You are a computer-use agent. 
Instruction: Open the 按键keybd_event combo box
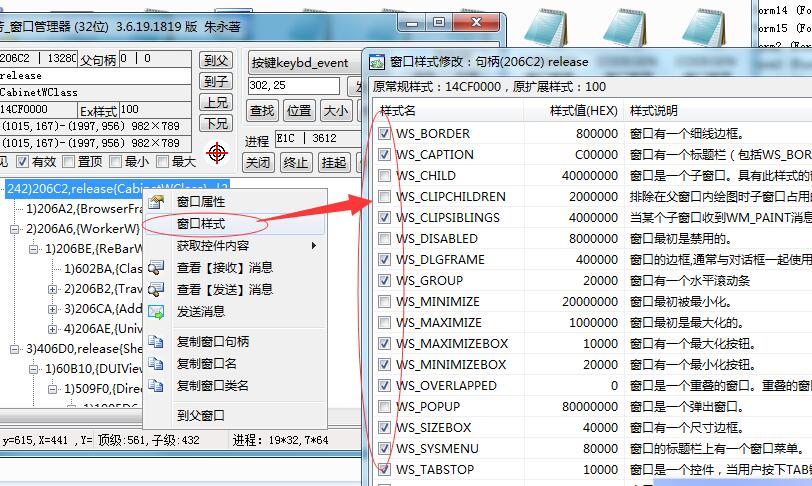[305, 63]
